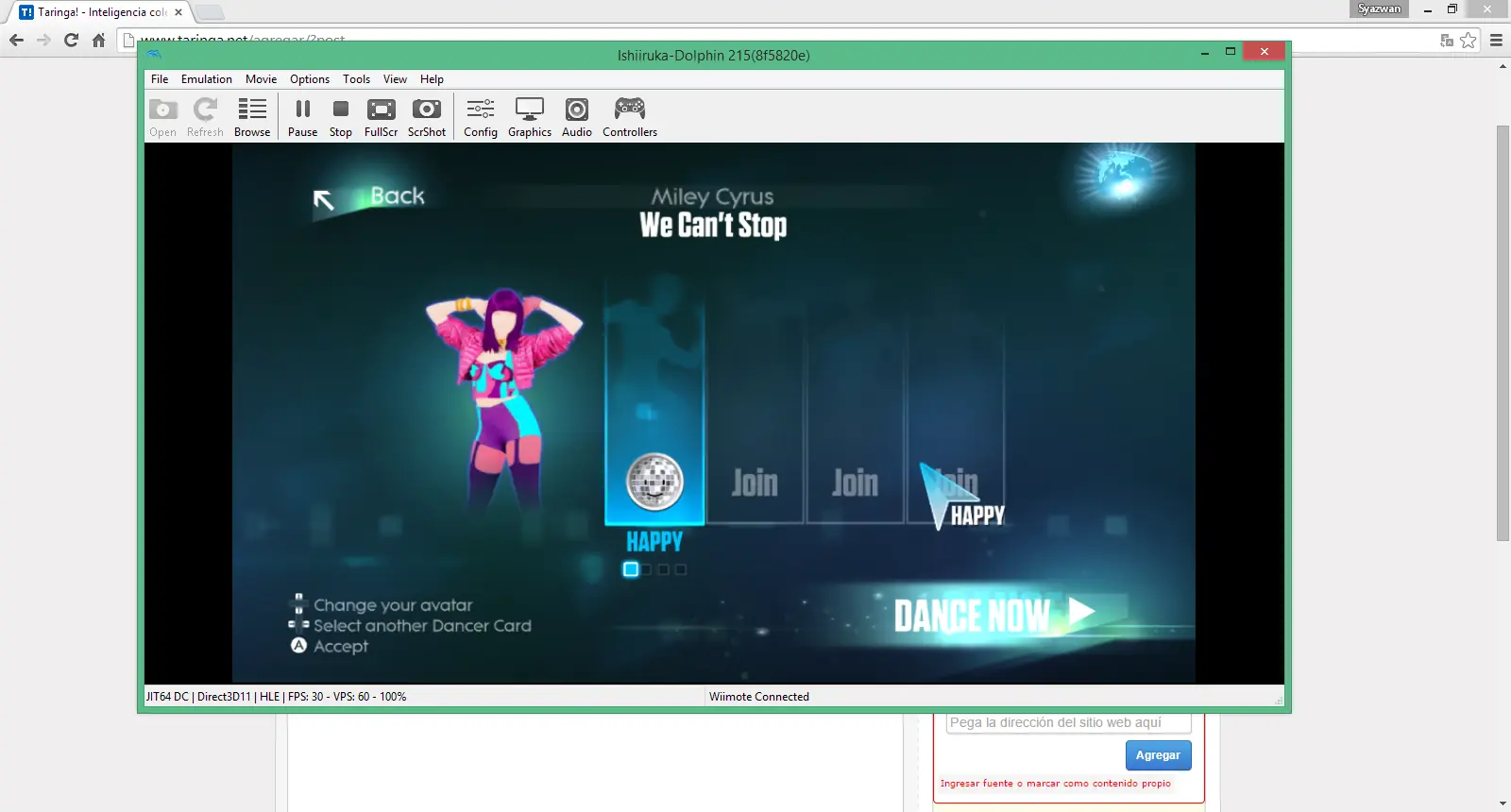Click the We Can't Stop song title

click(x=713, y=226)
